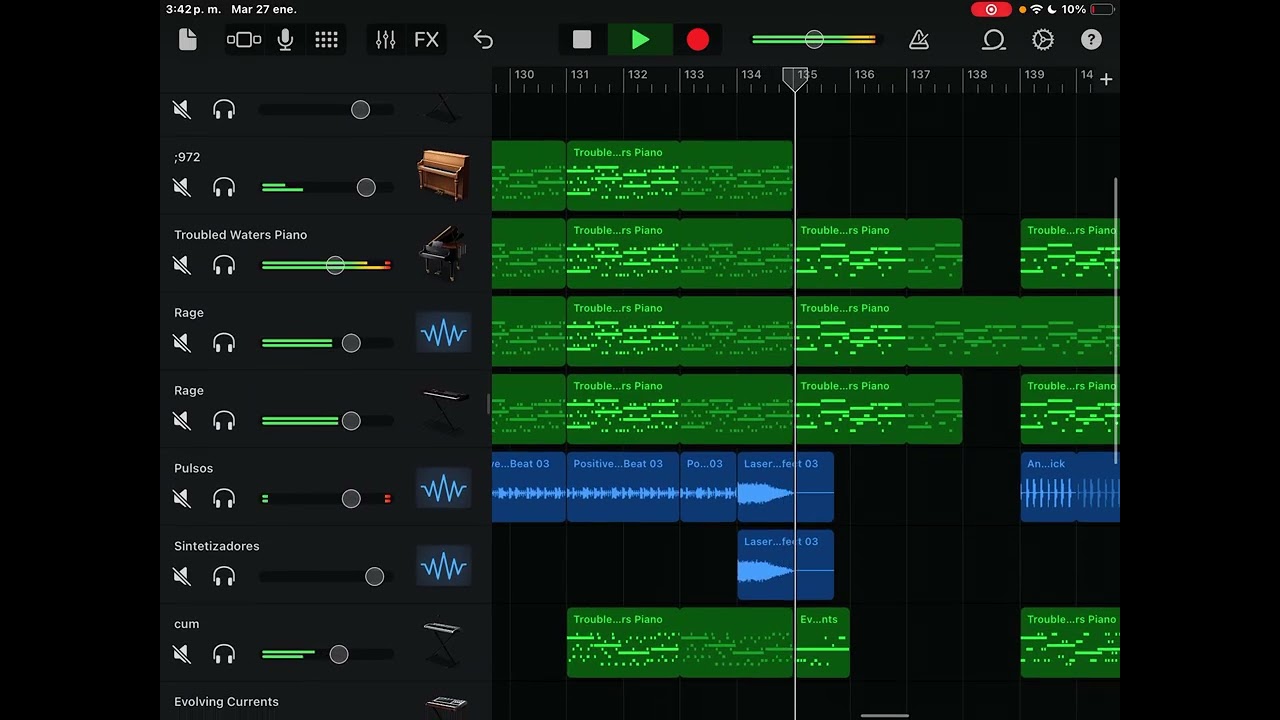Screen dimensions: 1280x720
Task: Open My Songs browser document icon
Action: 188,40
